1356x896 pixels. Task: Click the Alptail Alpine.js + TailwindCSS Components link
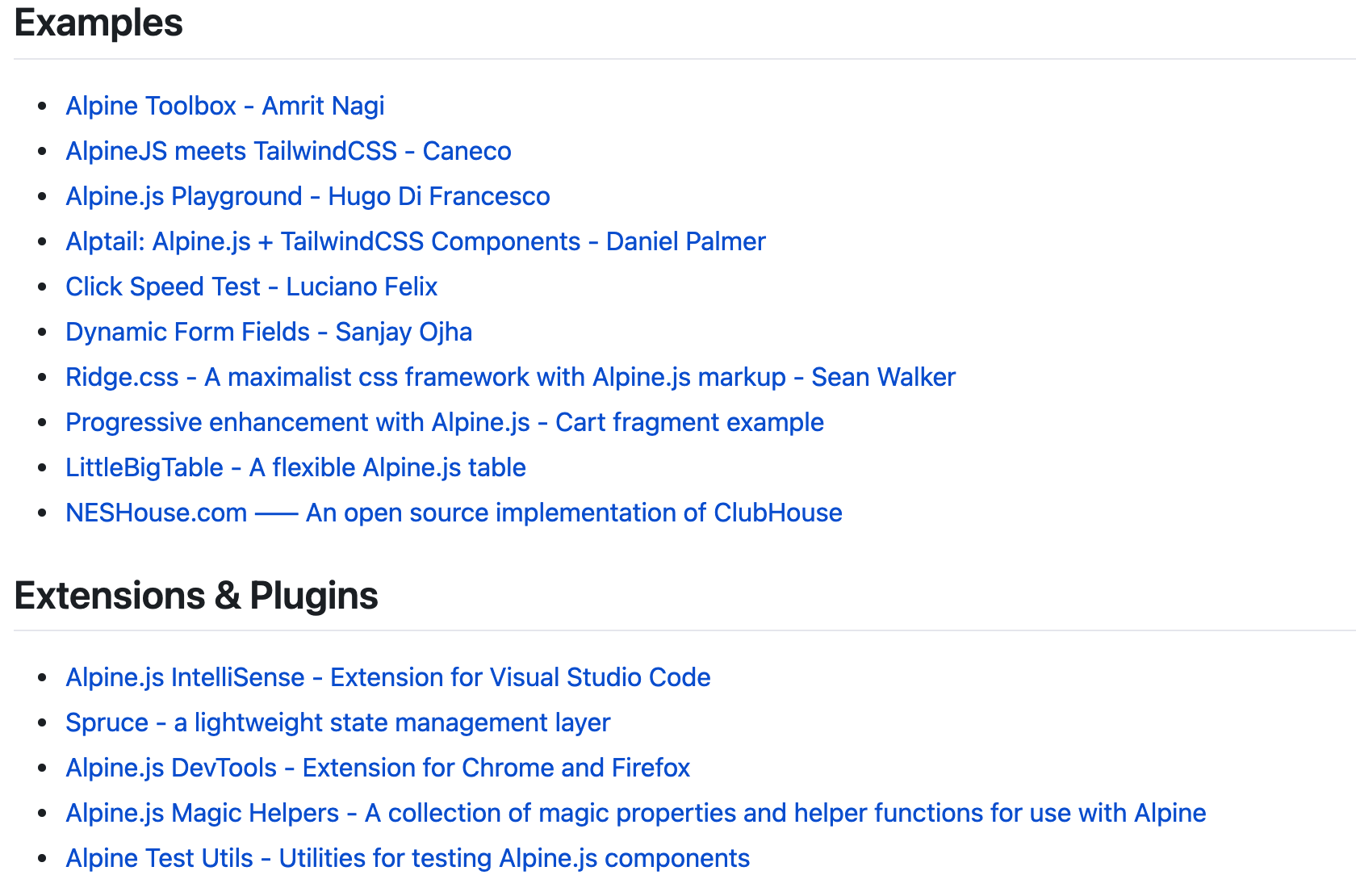point(415,241)
